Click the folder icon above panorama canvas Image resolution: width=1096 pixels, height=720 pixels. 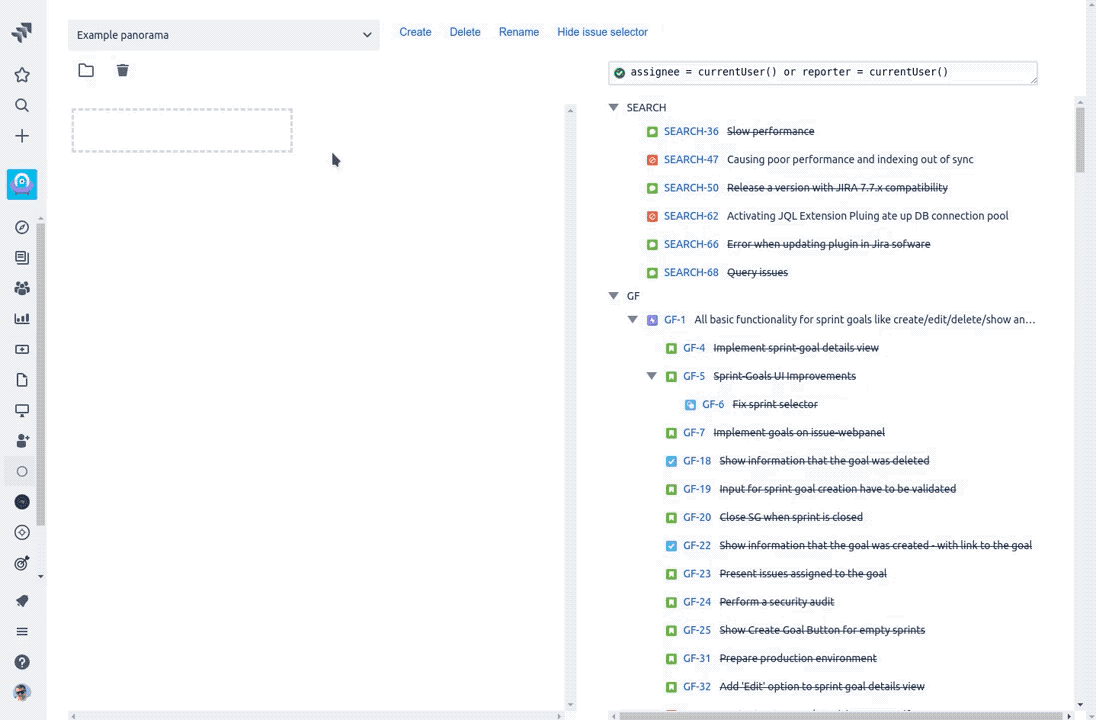(86, 70)
